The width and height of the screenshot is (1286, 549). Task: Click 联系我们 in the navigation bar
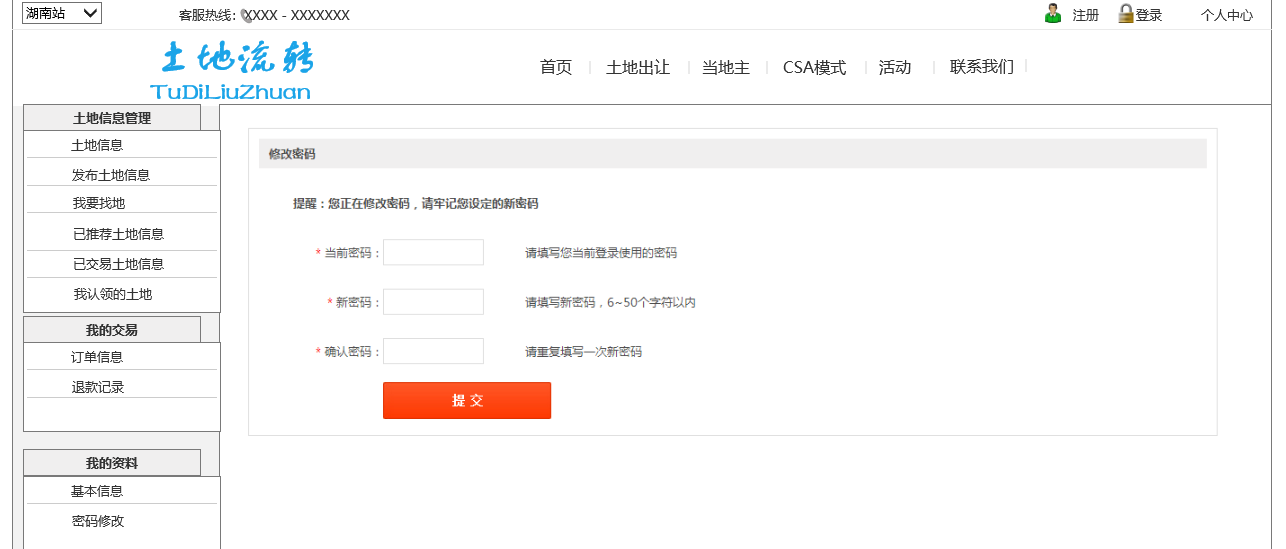pos(981,67)
